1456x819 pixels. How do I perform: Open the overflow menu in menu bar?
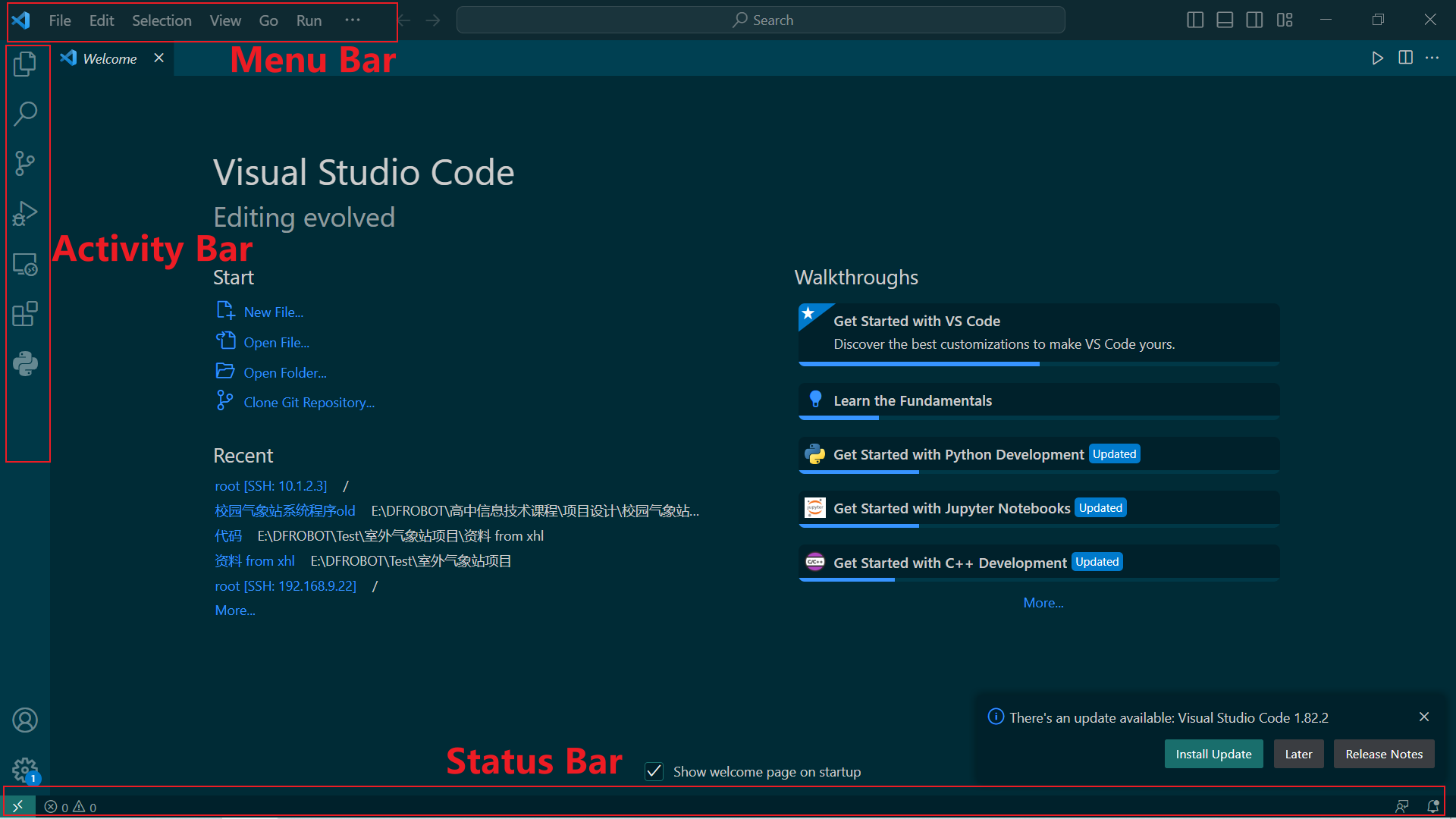pos(352,20)
